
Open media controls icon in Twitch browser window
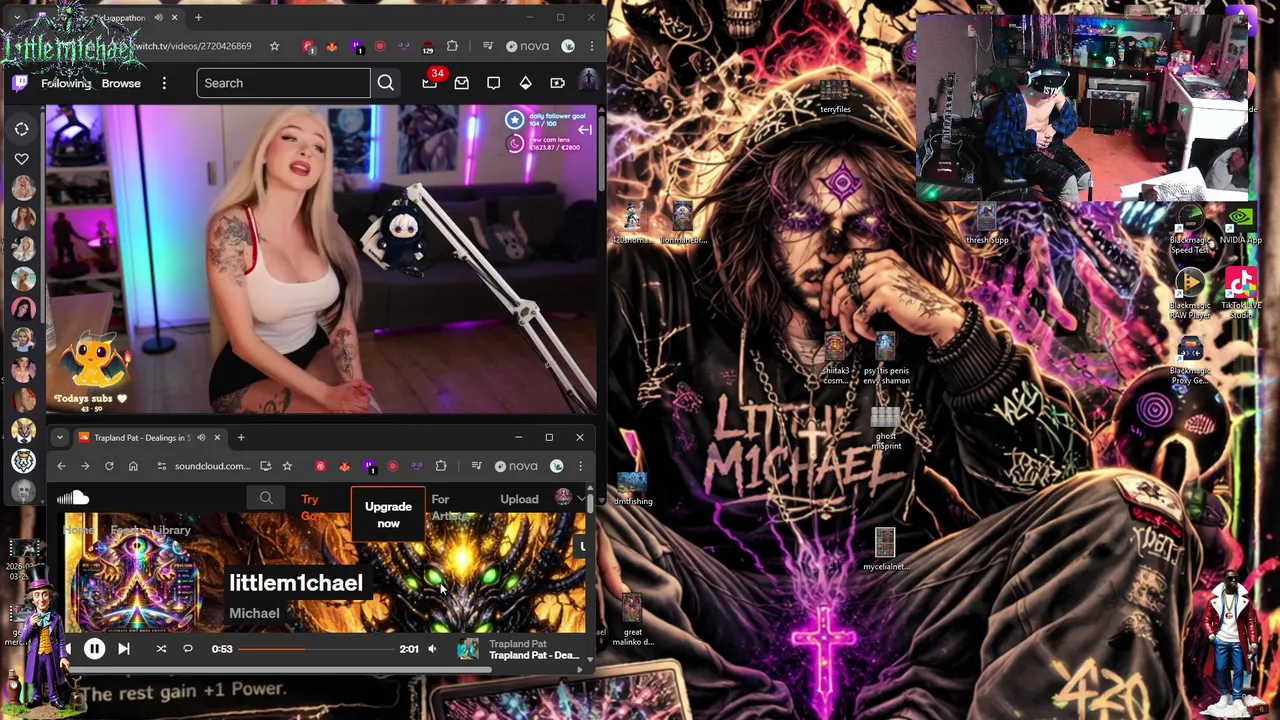point(487,46)
